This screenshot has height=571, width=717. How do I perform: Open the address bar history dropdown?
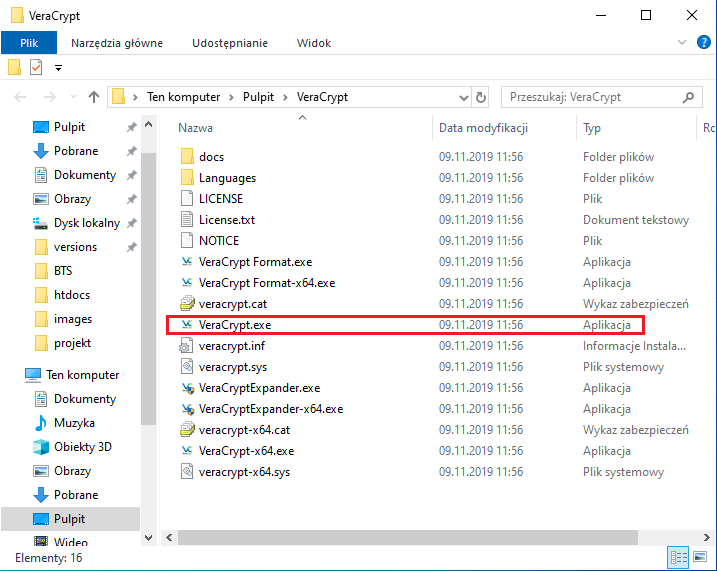pyautogui.click(x=462, y=97)
